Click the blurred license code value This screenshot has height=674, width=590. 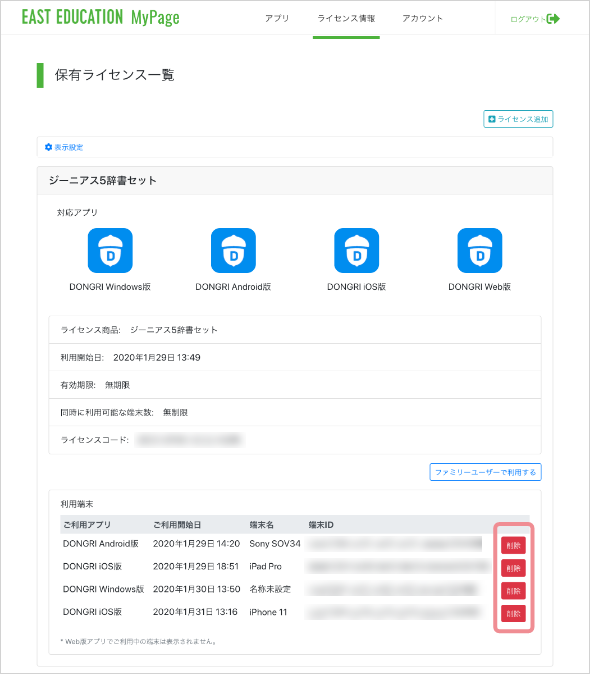click(x=190, y=440)
